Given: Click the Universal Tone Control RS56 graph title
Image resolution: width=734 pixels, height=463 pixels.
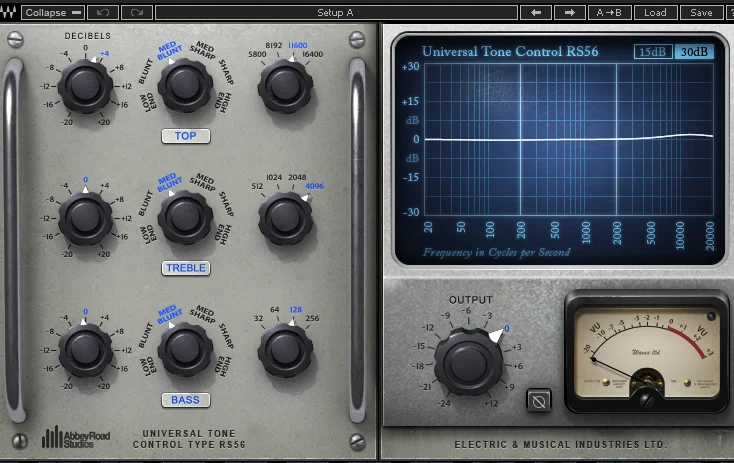Looking at the screenshot, I should tap(510, 51).
